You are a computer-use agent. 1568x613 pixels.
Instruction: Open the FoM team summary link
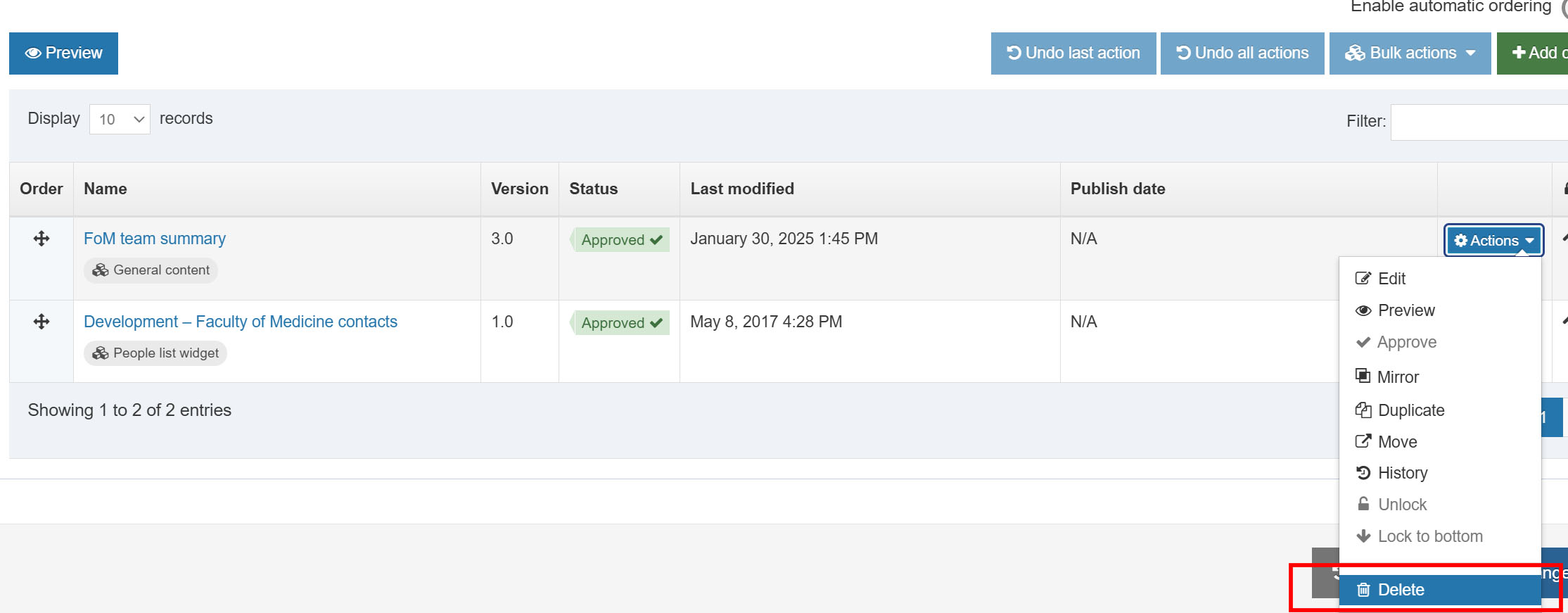(x=155, y=239)
